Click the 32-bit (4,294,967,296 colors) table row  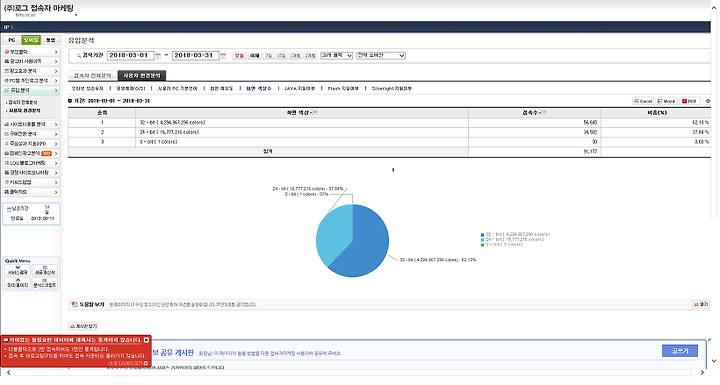coord(389,123)
